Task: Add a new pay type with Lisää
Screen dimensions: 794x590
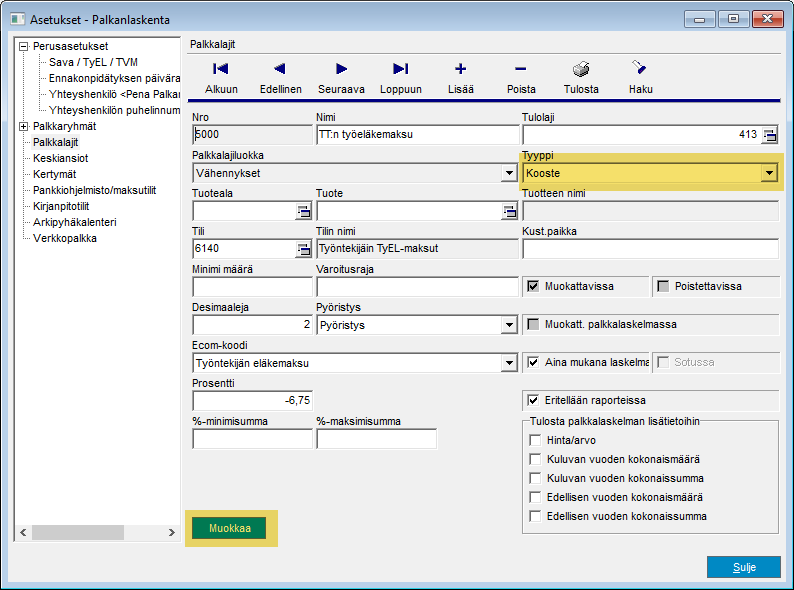Action: 460,77
